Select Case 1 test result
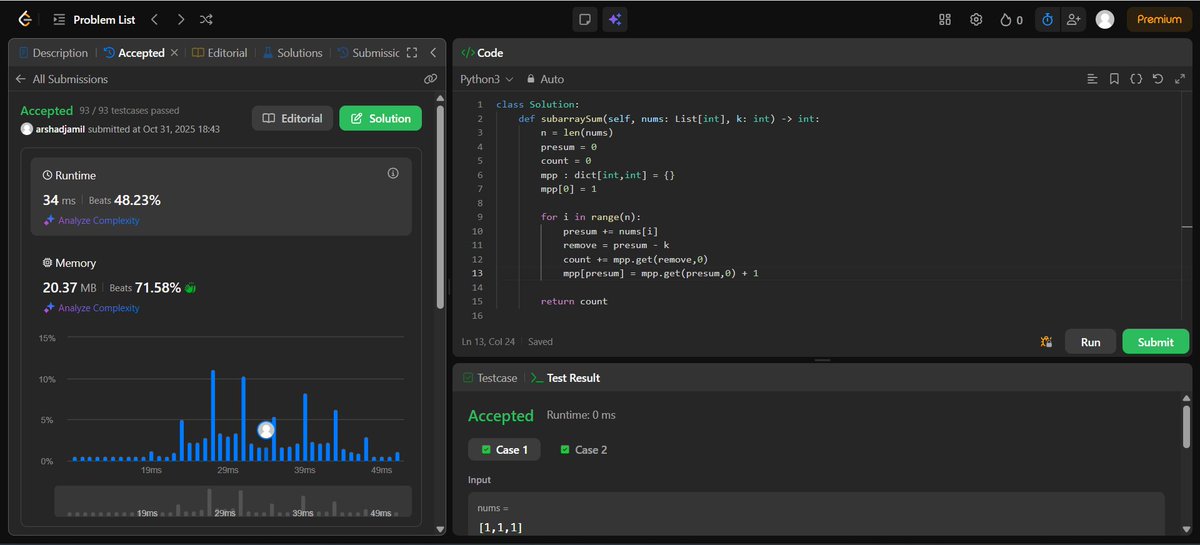Image resolution: width=1200 pixels, height=545 pixels. pos(504,450)
